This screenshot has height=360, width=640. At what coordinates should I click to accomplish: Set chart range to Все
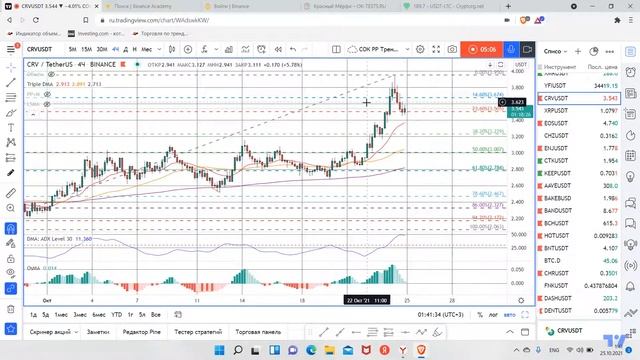click(x=156, y=315)
